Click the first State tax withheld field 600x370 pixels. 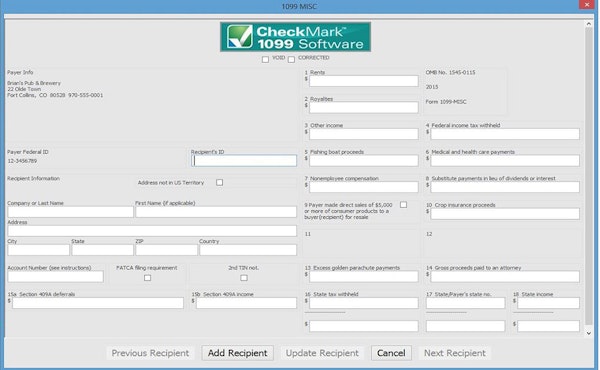(364, 303)
